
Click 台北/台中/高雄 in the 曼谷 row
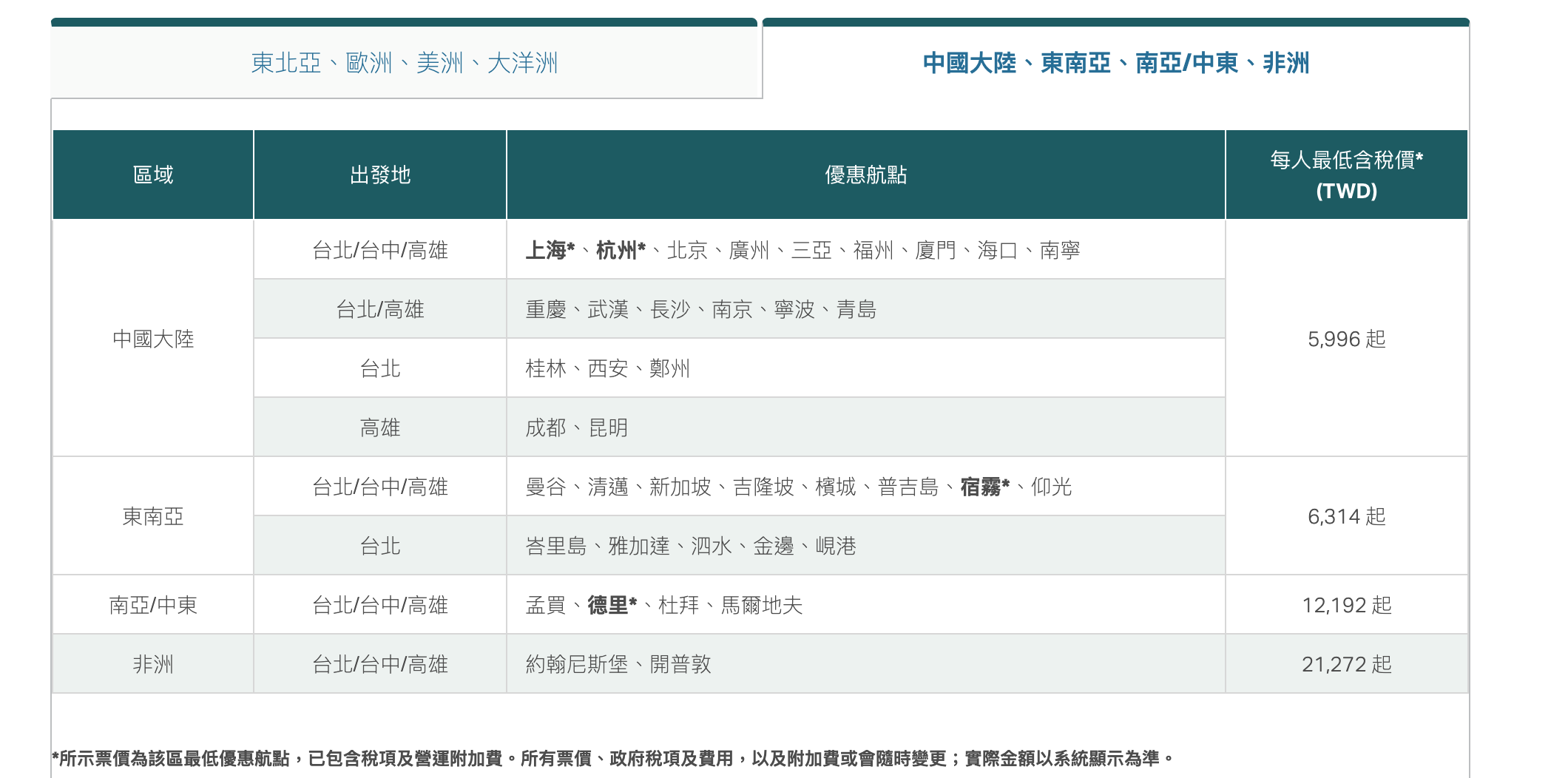[380, 487]
